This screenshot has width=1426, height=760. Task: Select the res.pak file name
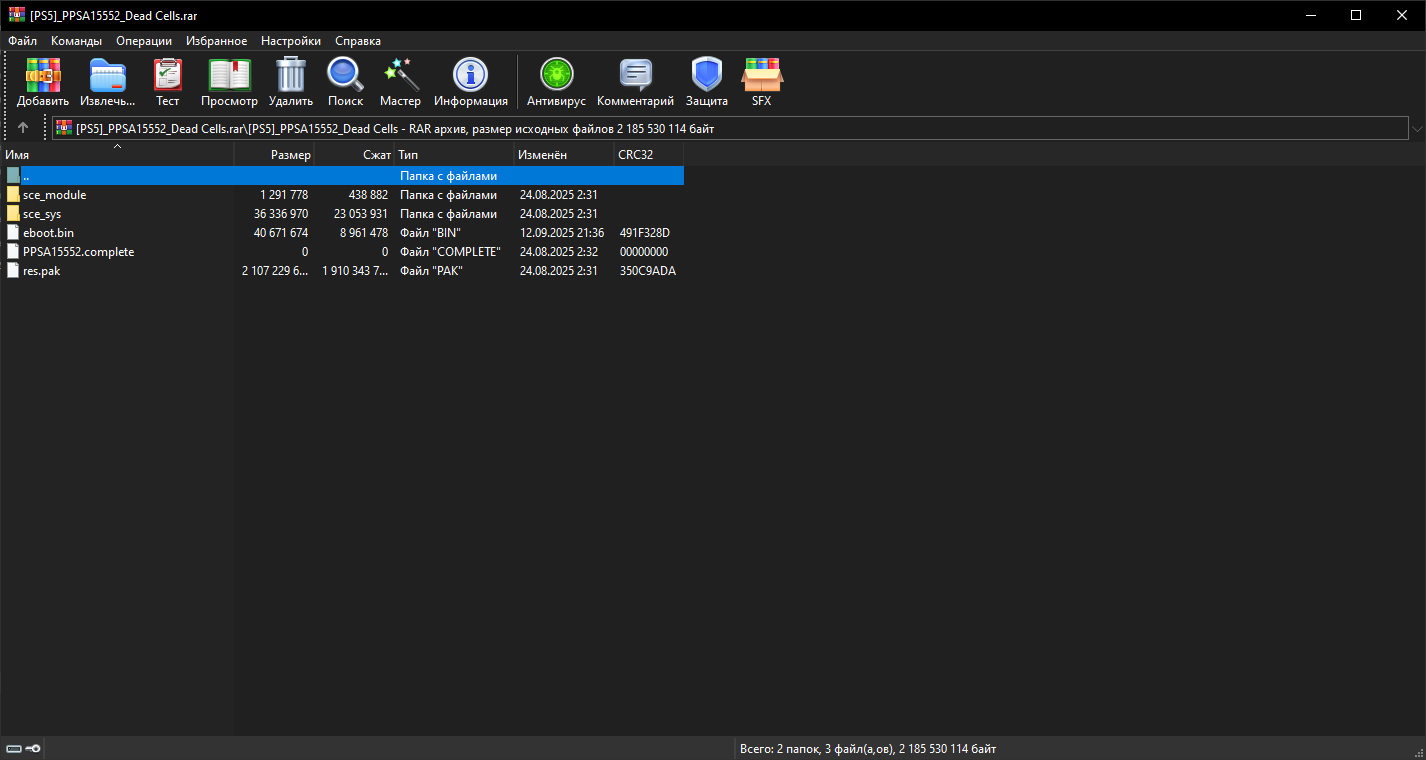tap(41, 271)
